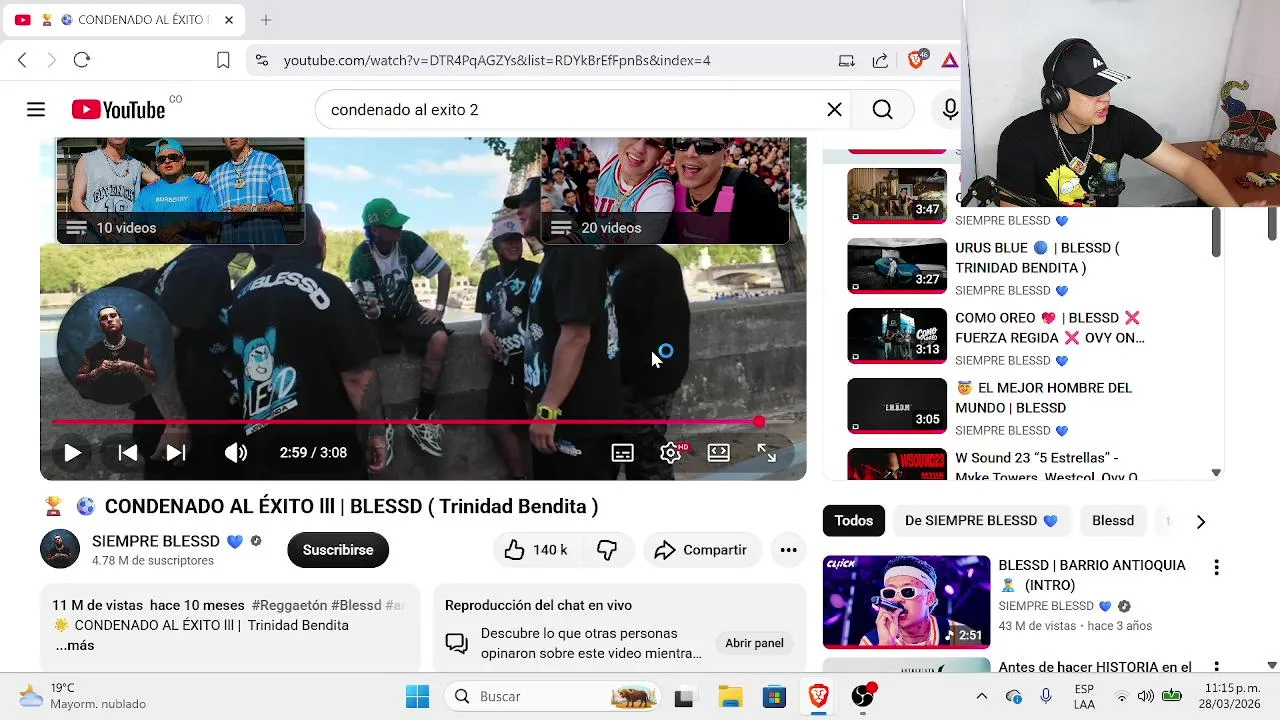
Task: Go to YouTube home via logo
Action: 118,110
